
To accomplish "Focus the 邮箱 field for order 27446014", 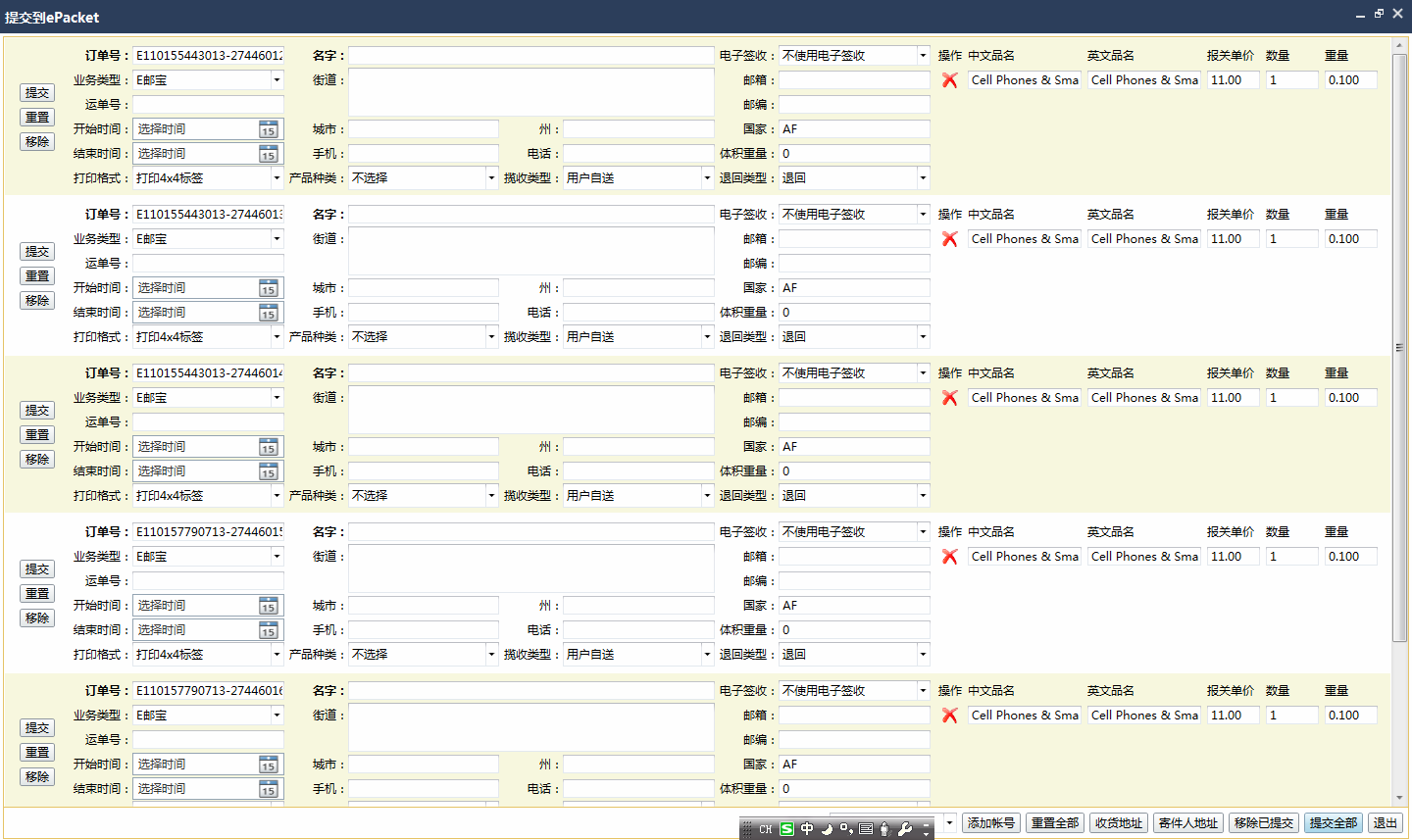I will [854, 398].
